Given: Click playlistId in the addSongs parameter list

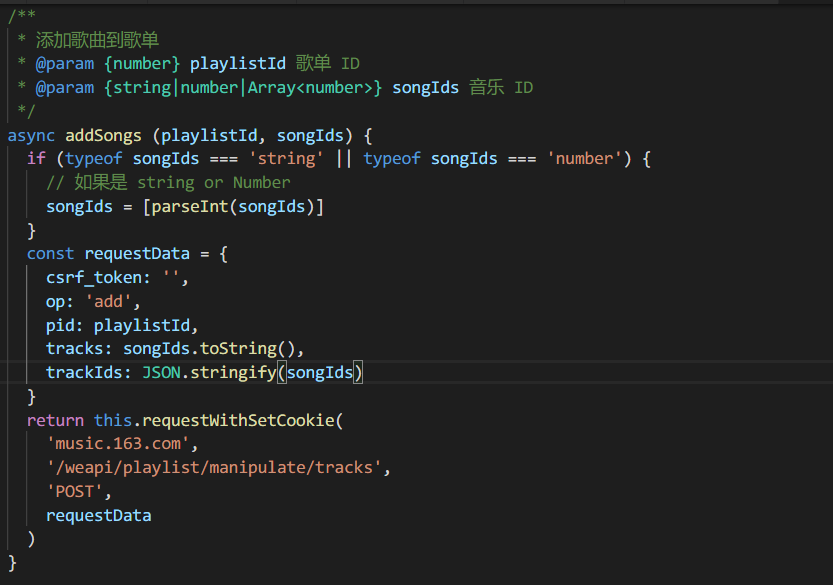Looking at the screenshot, I should click(209, 135).
